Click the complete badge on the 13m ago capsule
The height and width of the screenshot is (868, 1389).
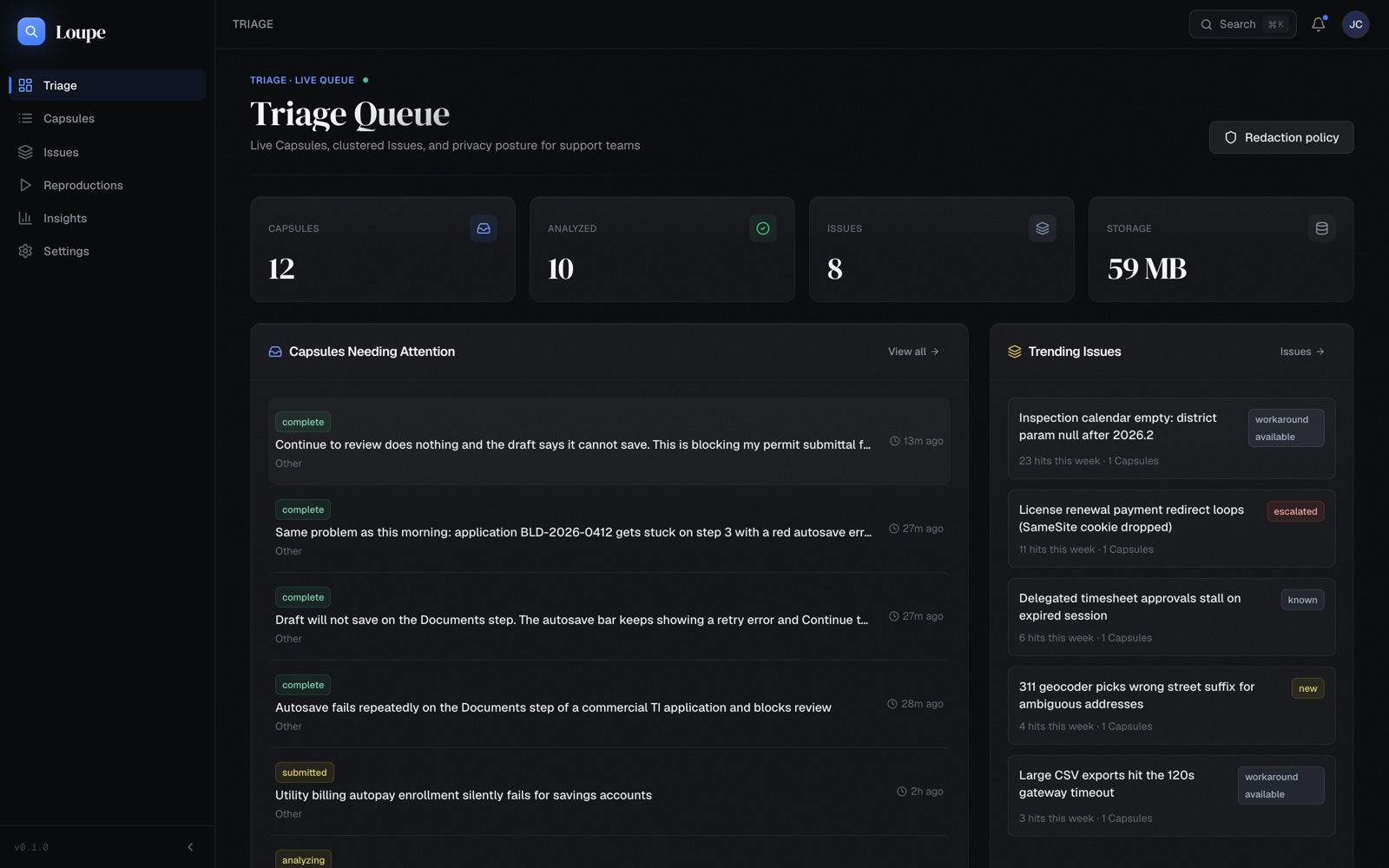coord(303,422)
